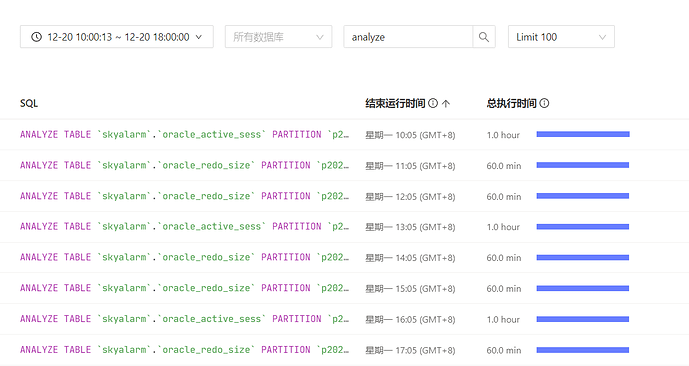
Task: Click info icon next to 总执行时间
Action: click(544, 103)
